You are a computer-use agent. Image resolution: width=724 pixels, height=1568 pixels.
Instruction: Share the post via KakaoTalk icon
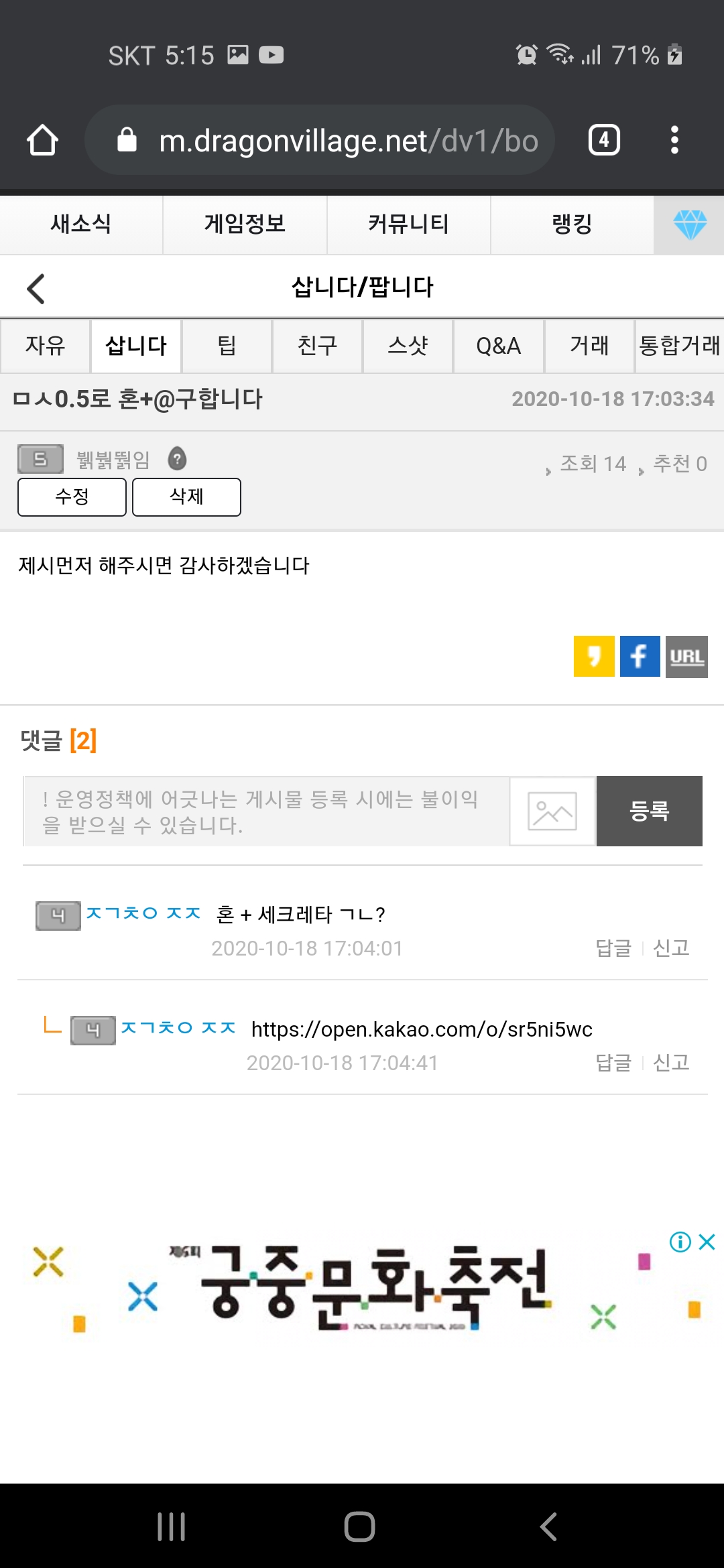coord(594,656)
